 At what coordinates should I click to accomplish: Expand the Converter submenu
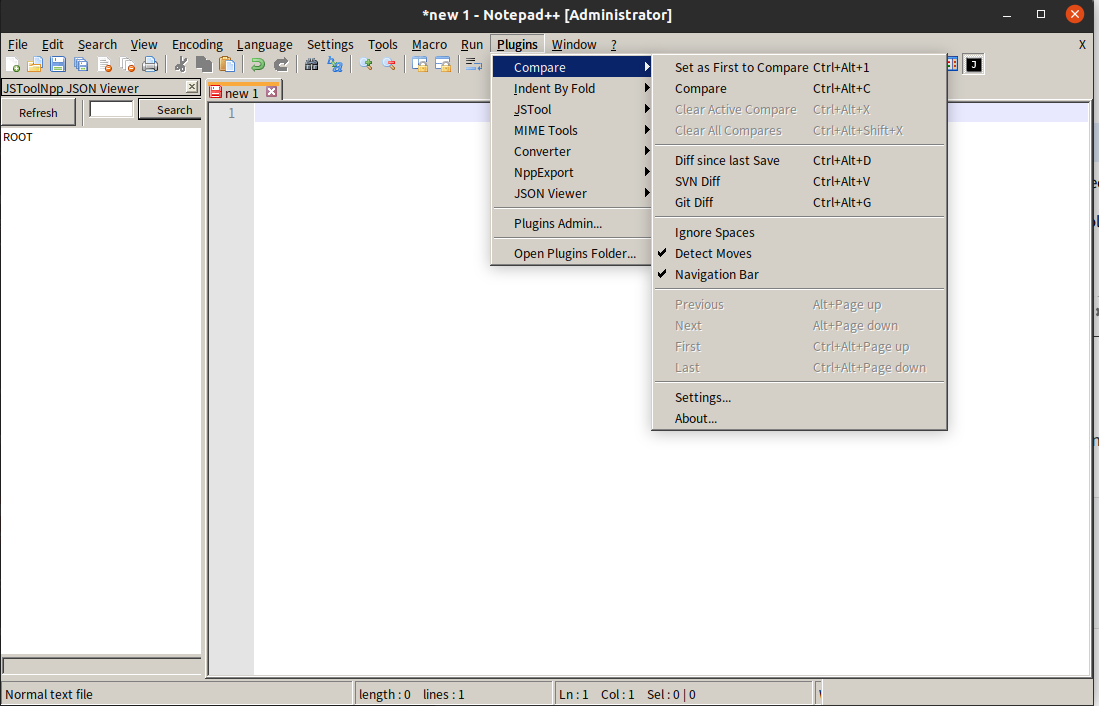[572, 151]
